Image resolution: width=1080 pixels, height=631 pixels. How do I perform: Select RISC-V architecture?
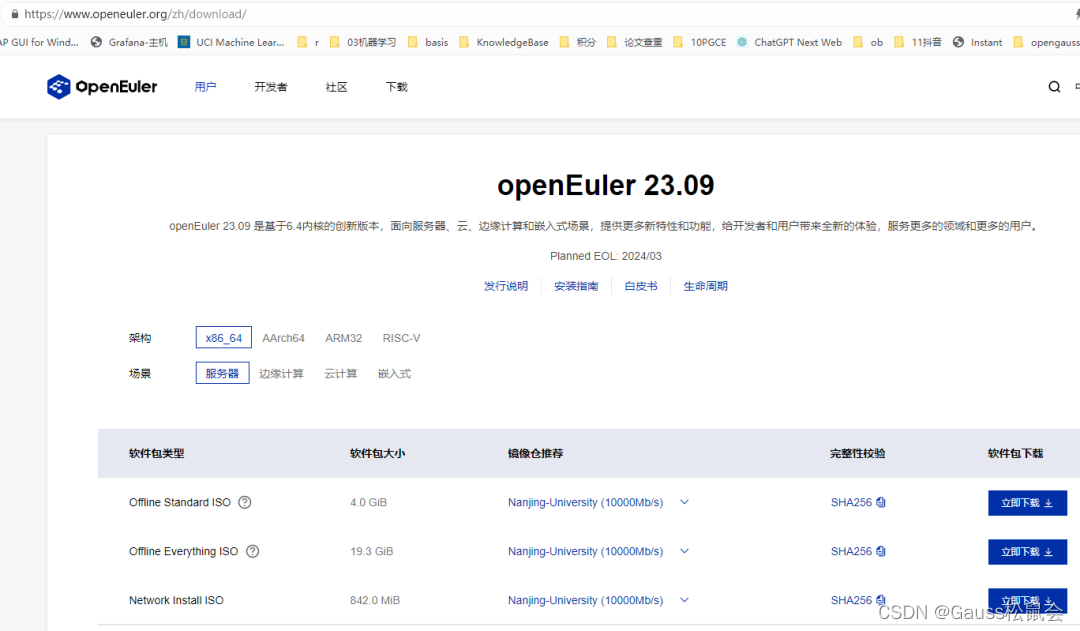pyautogui.click(x=402, y=338)
